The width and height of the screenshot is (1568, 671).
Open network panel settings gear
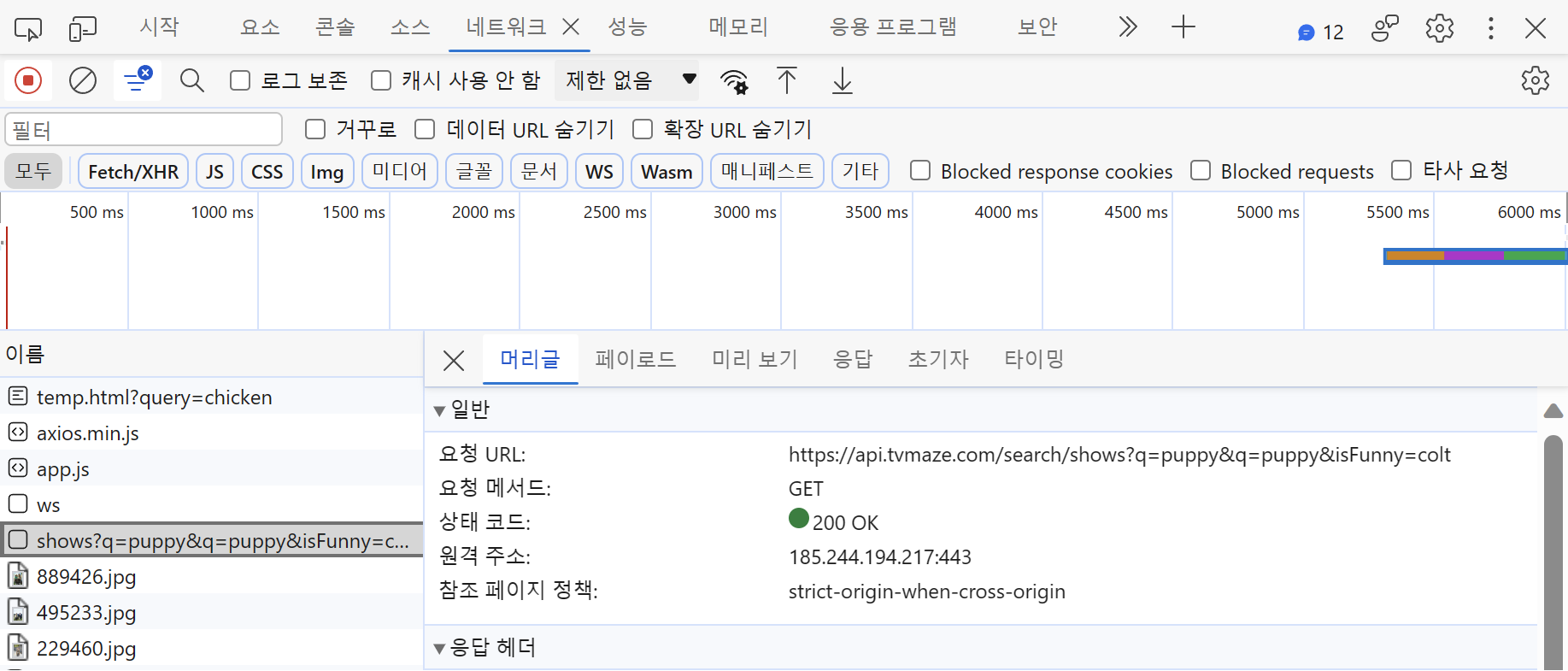1536,80
